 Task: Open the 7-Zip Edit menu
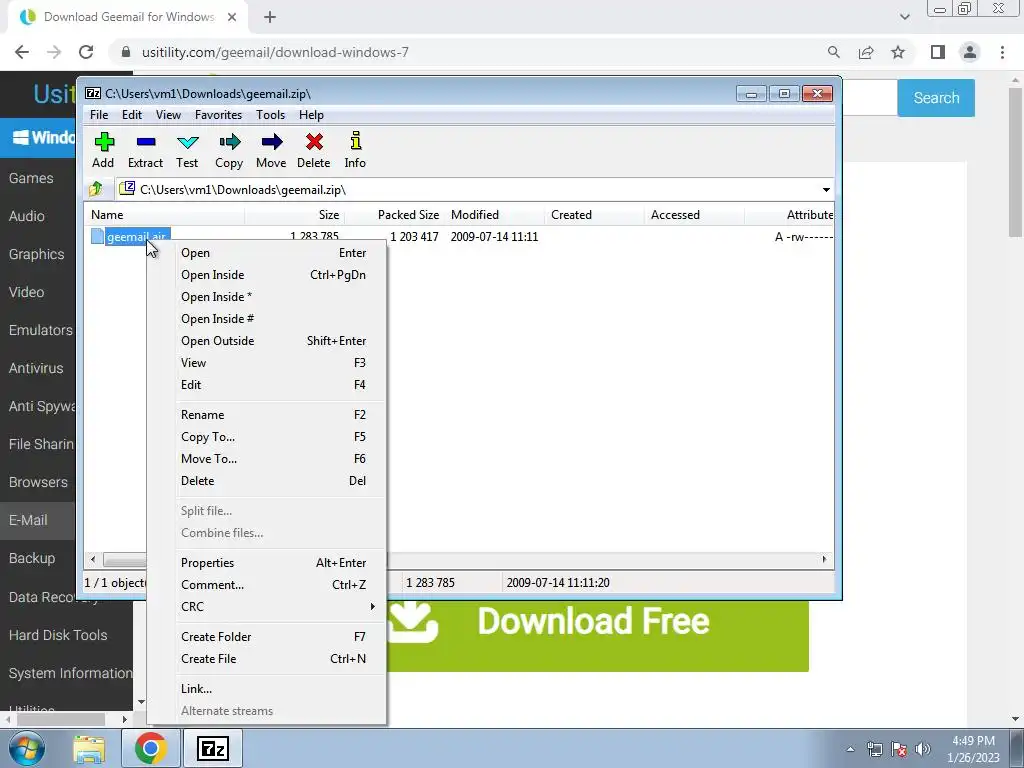(132, 115)
